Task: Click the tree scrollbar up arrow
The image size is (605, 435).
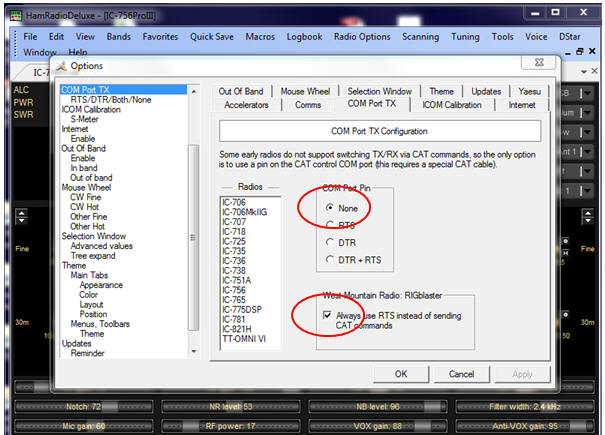Action: [x=194, y=92]
